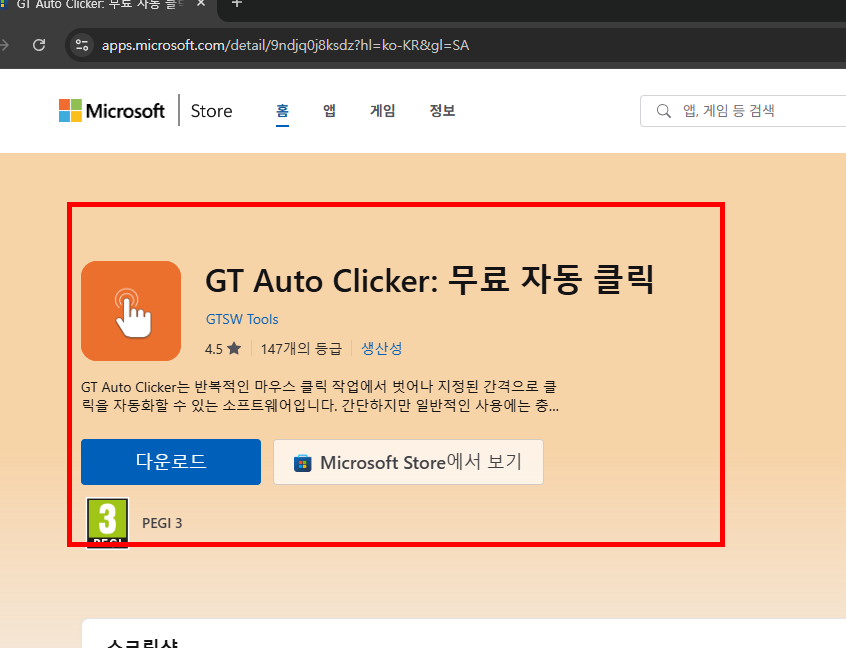The width and height of the screenshot is (846, 648).
Task: Focus the 앱, 게임 등 검색 field
Action: click(x=743, y=111)
